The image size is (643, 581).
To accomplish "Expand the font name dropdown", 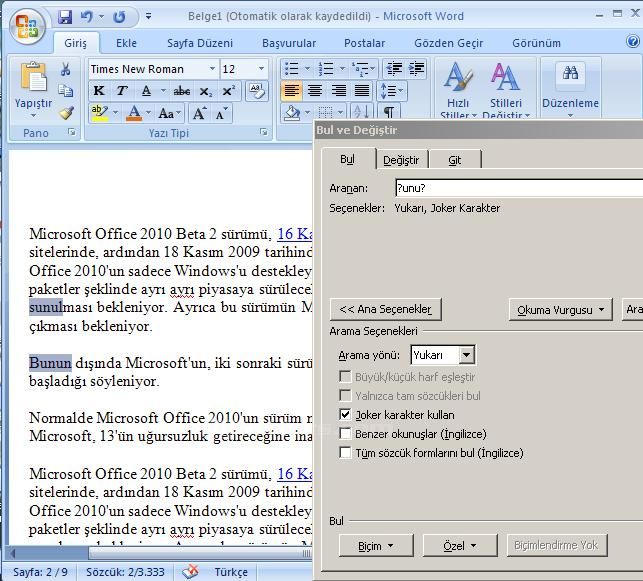I will [212, 69].
